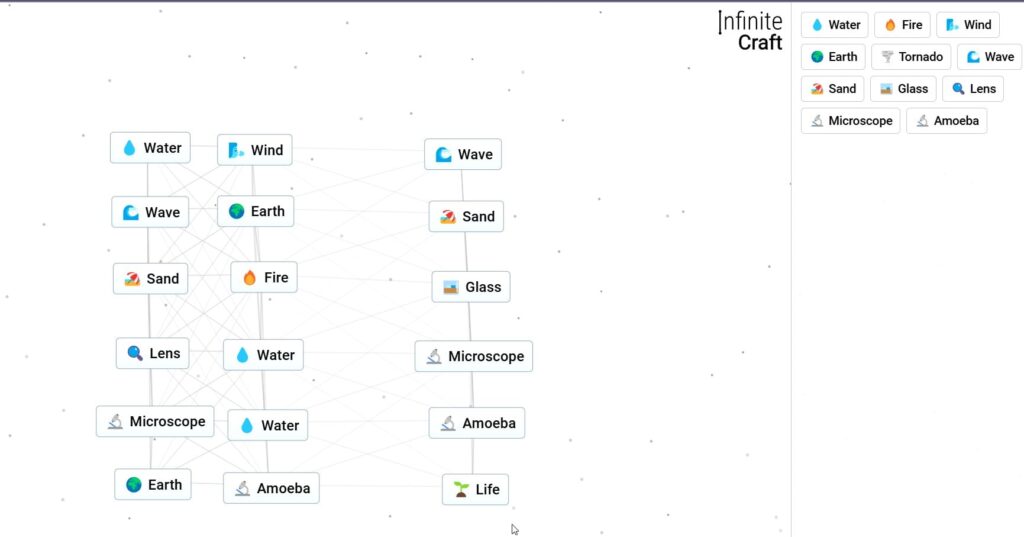Screen dimensions: 1024x537
Task: Select the Tornado item in the sidebar
Action: pos(910,57)
